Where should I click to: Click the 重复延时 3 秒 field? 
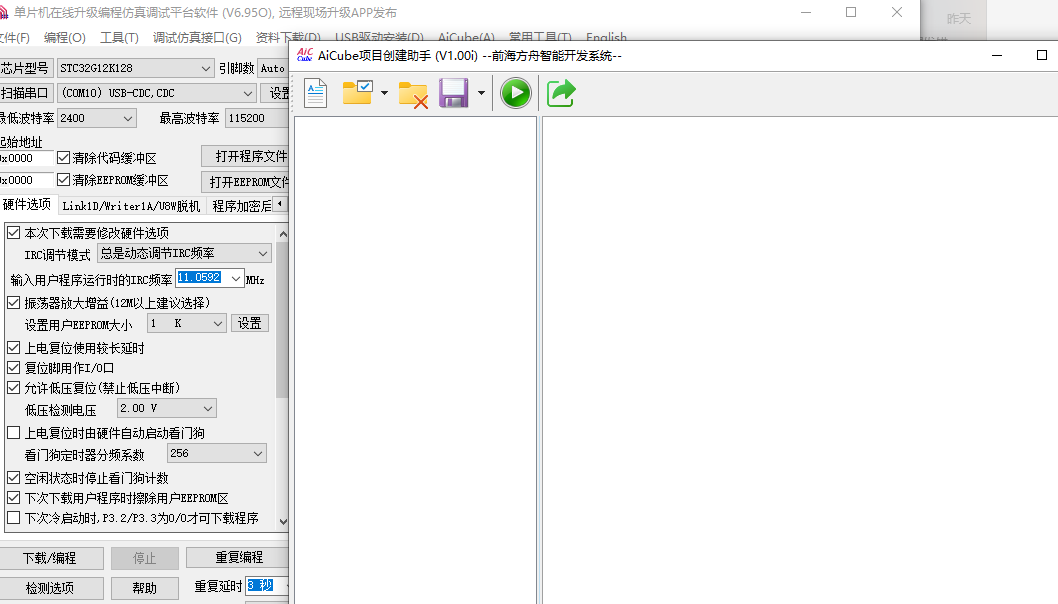tap(267, 586)
